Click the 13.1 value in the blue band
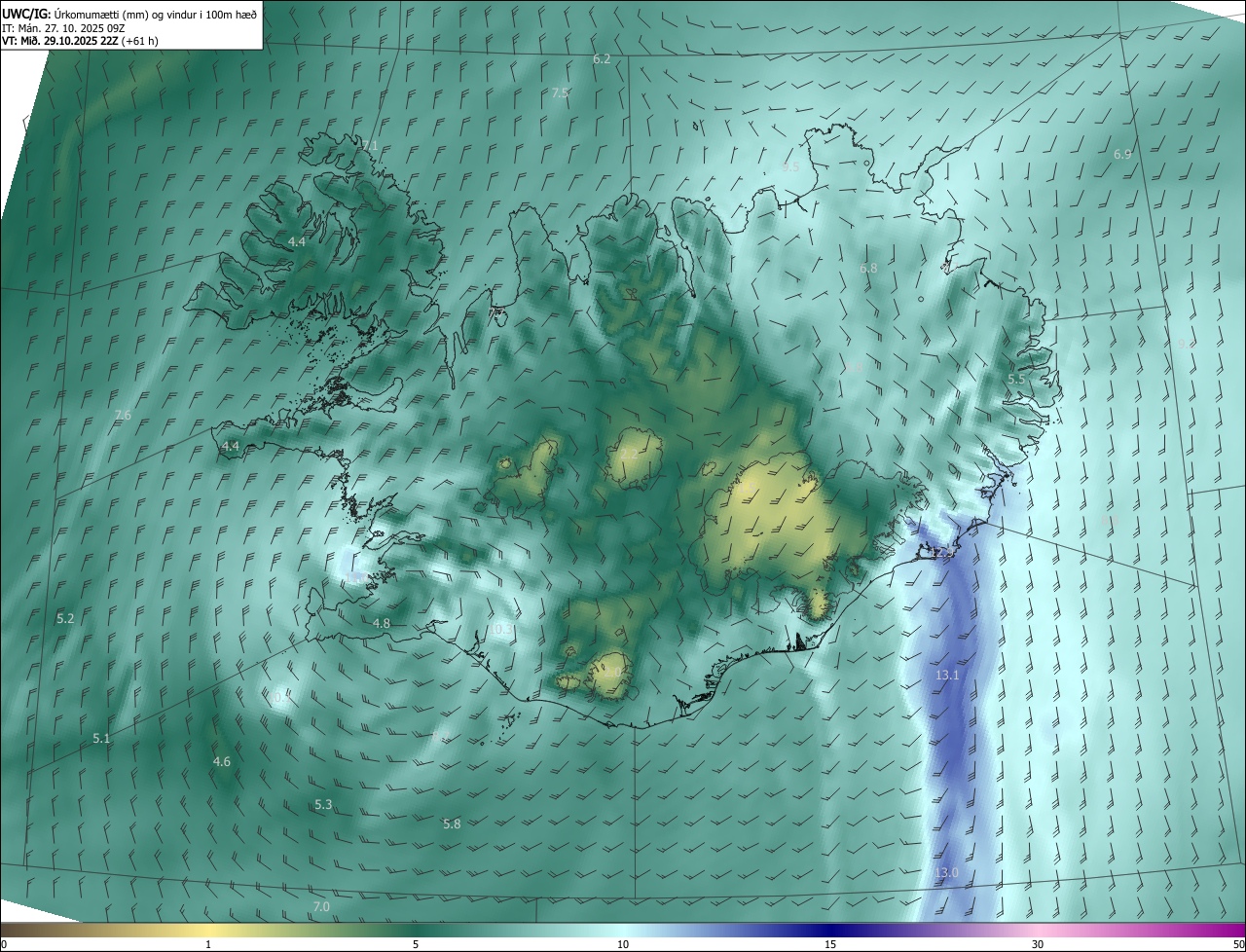The width and height of the screenshot is (1246, 952). [947, 676]
